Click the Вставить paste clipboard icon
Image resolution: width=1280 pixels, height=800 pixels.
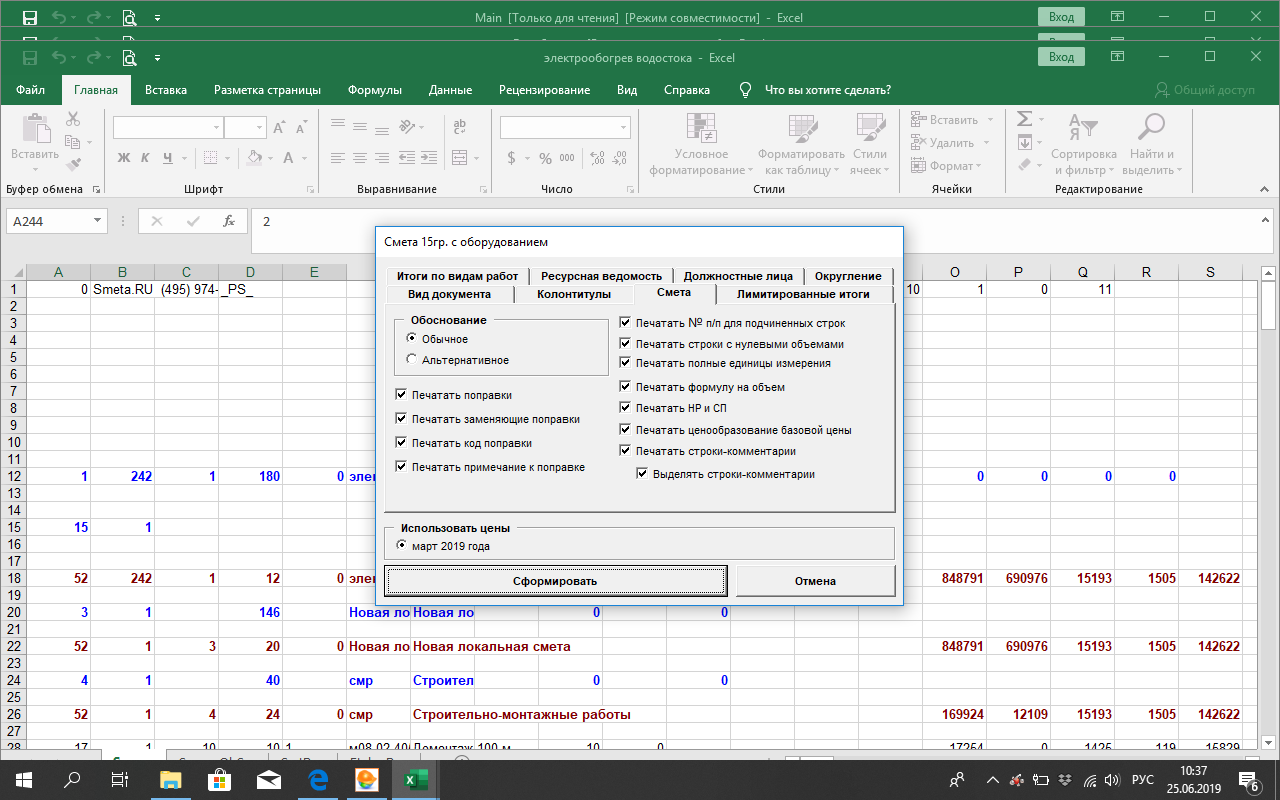point(35,128)
